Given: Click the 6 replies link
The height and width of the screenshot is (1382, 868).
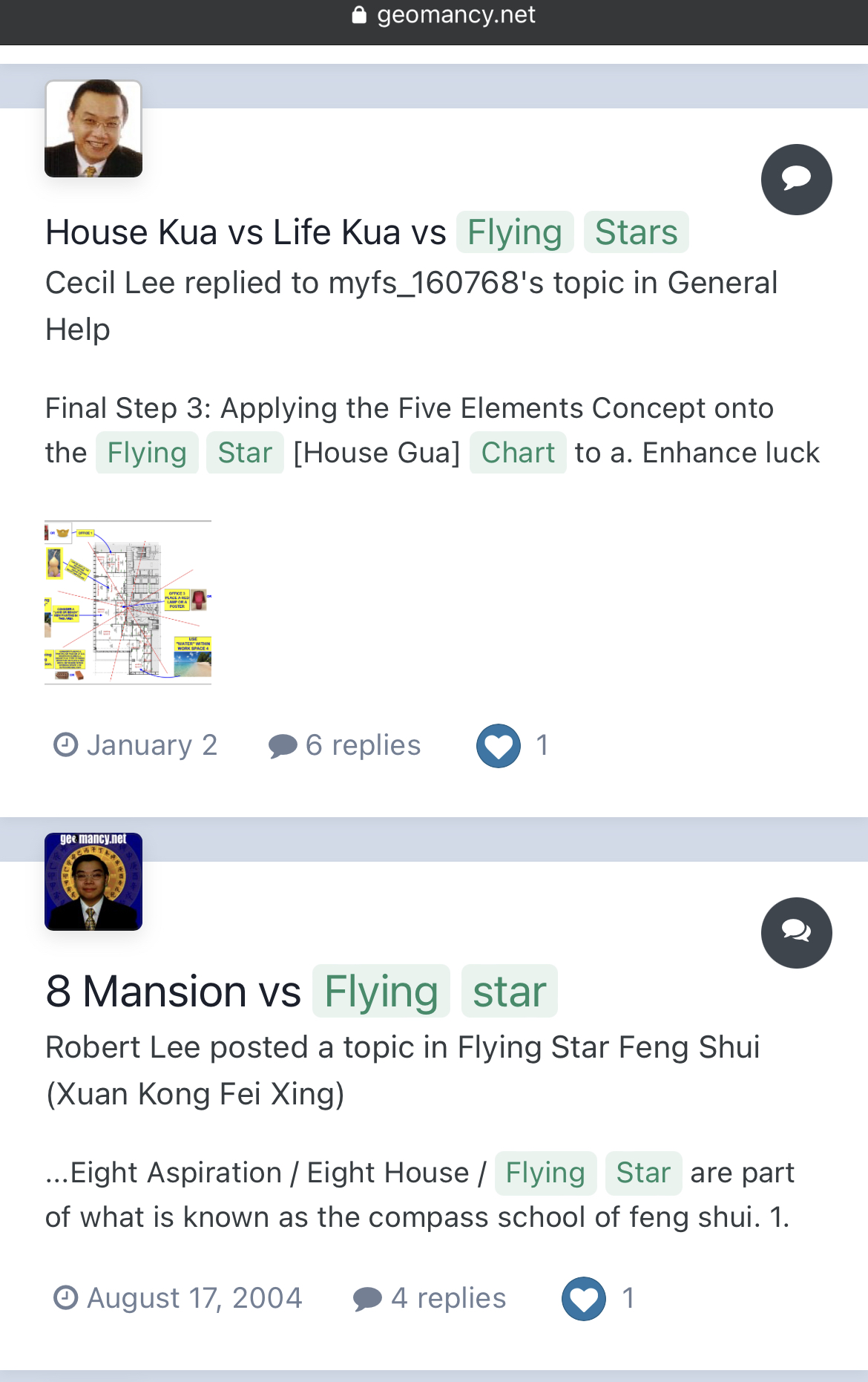Looking at the screenshot, I should coord(363,745).
